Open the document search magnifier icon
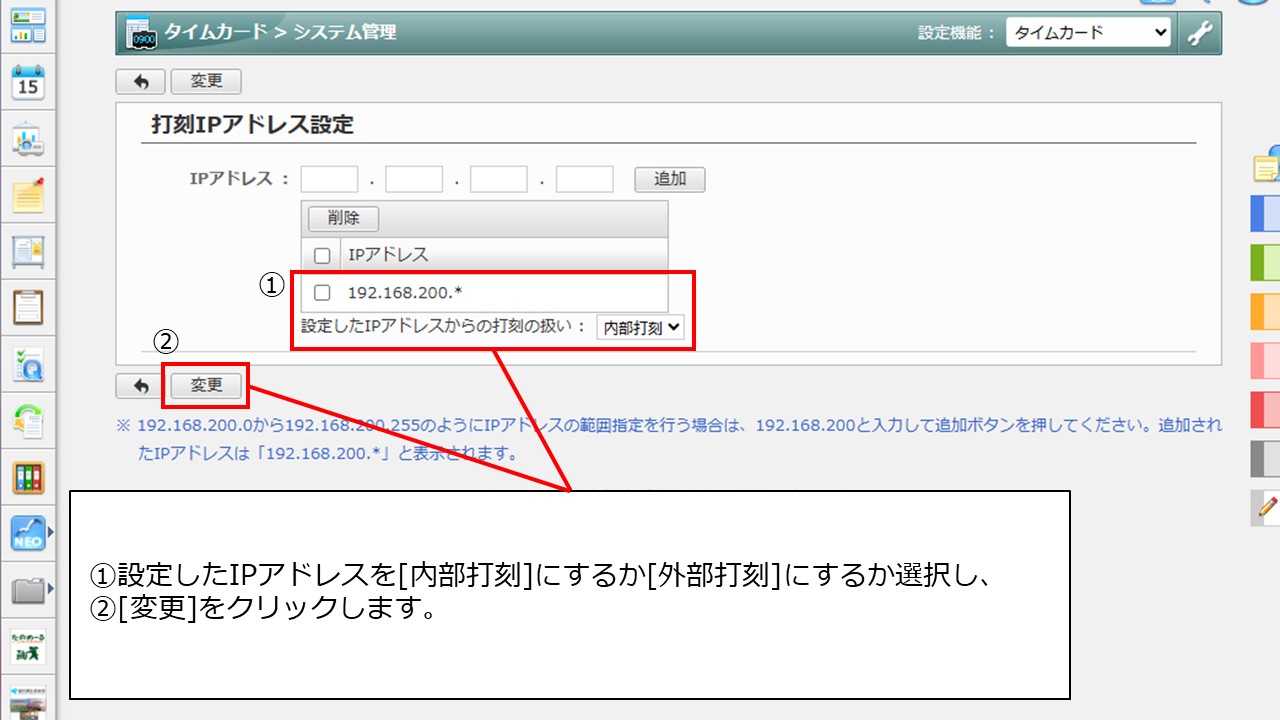This screenshot has width=1280, height=720. click(28, 365)
